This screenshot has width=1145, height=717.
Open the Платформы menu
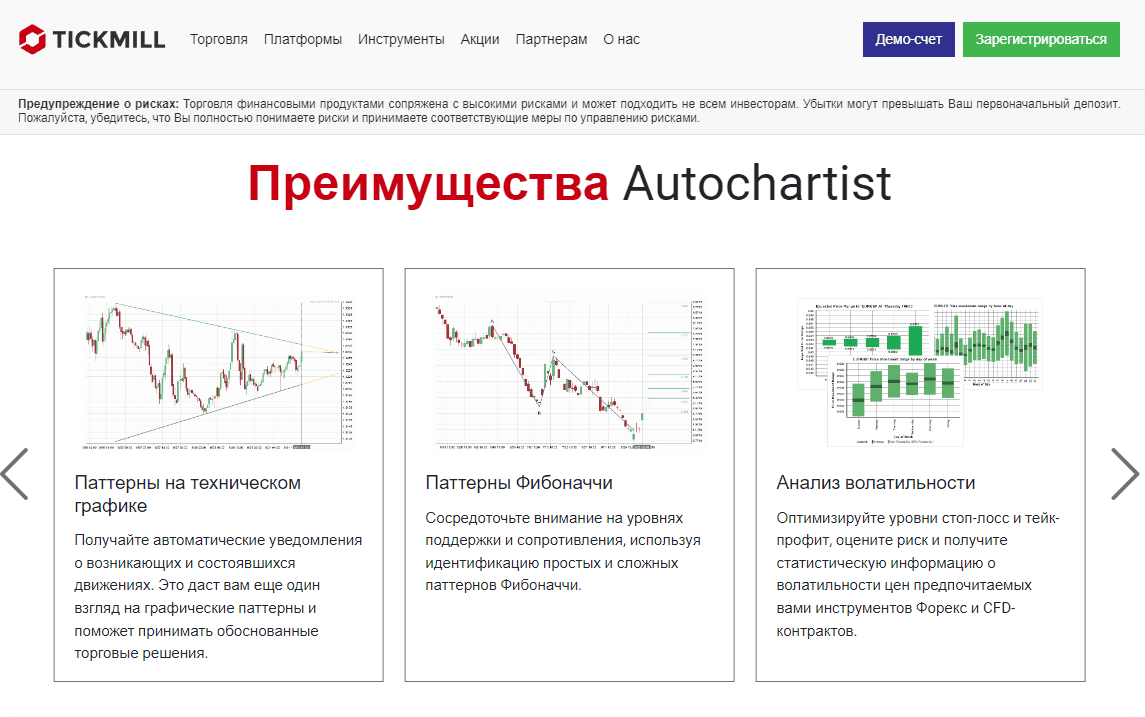pyautogui.click(x=302, y=39)
